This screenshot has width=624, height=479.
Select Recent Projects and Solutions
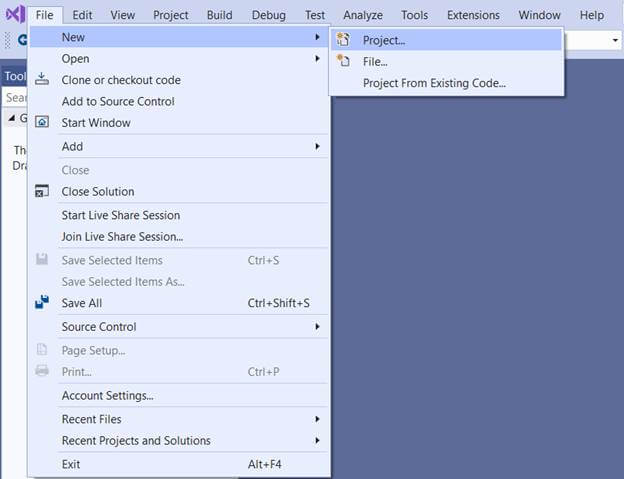pyautogui.click(x=179, y=440)
